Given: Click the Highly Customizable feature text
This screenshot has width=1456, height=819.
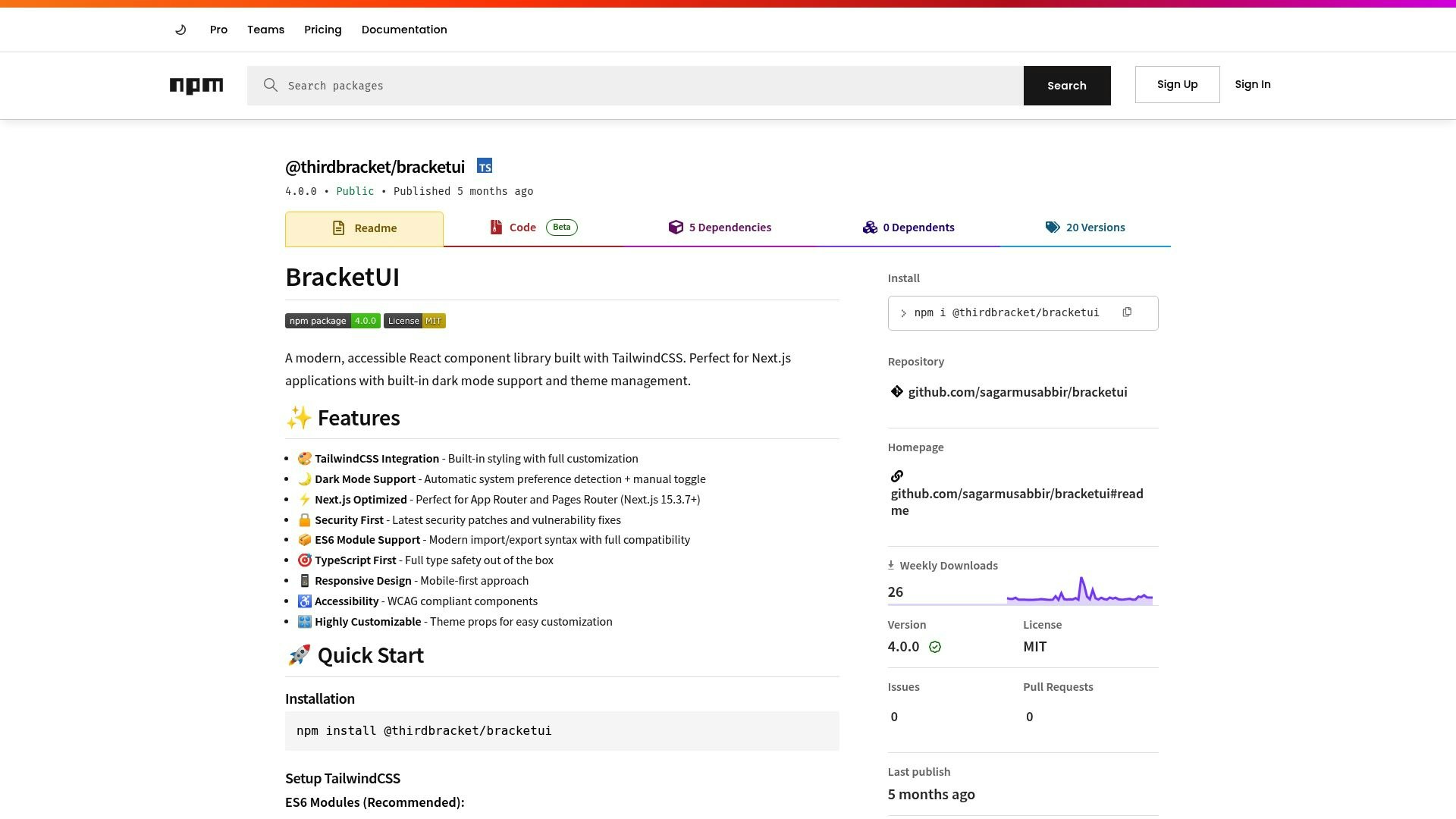Looking at the screenshot, I should (x=368, y=622).
